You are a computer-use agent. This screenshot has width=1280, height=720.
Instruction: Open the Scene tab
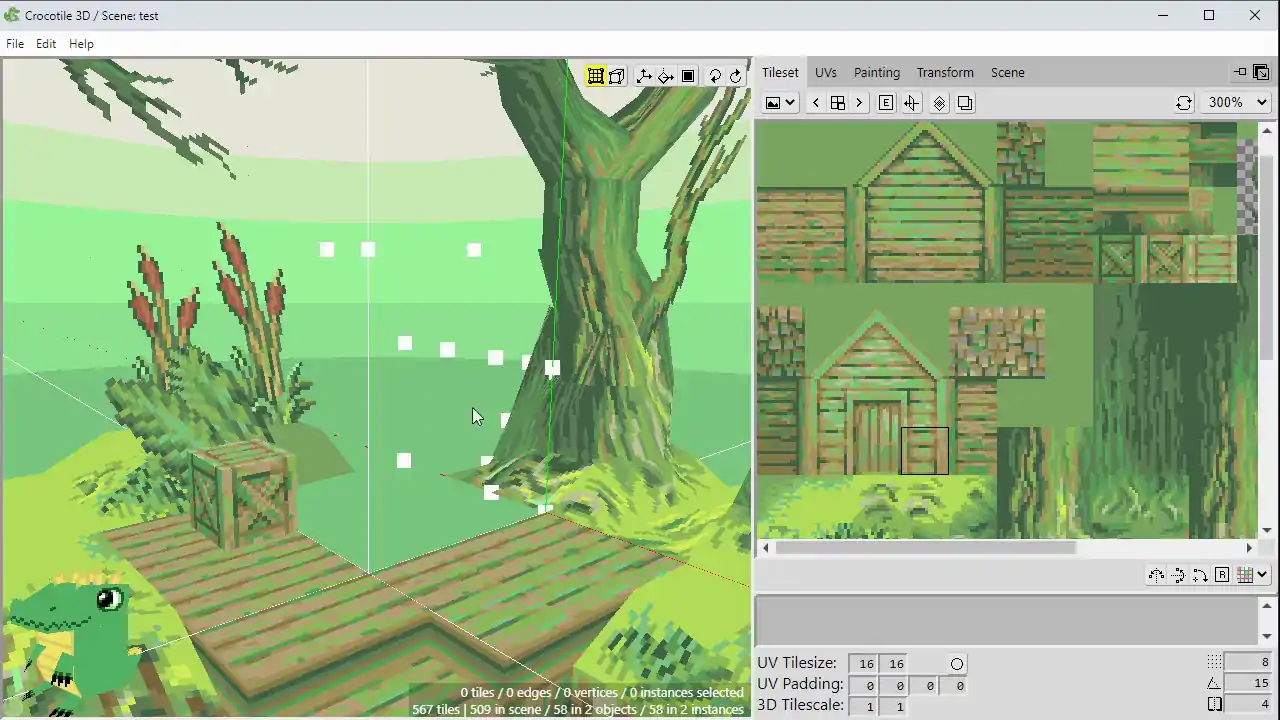coord(1008,72)
